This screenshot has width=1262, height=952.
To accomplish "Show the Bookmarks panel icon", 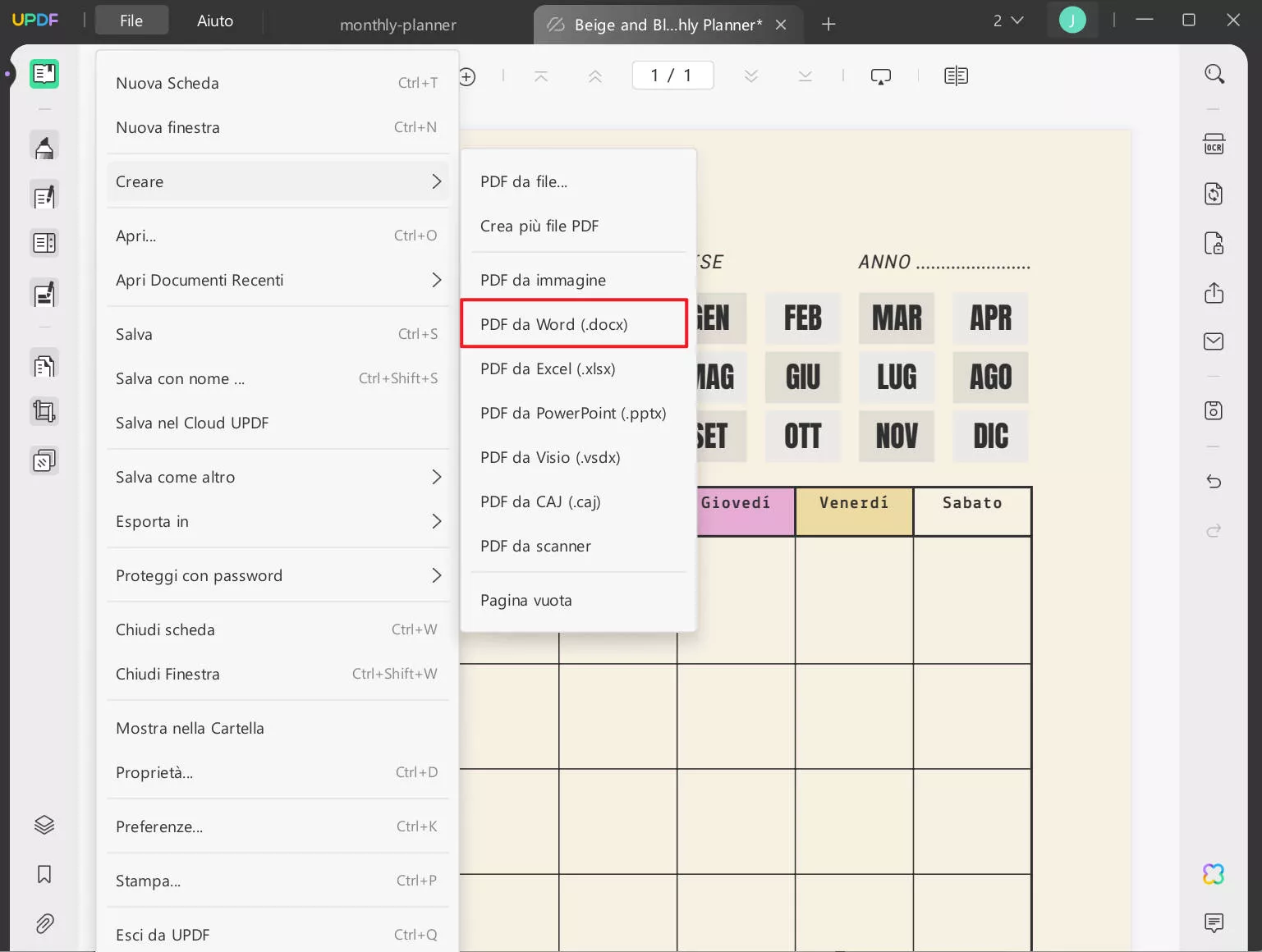I will click(44, 874).
